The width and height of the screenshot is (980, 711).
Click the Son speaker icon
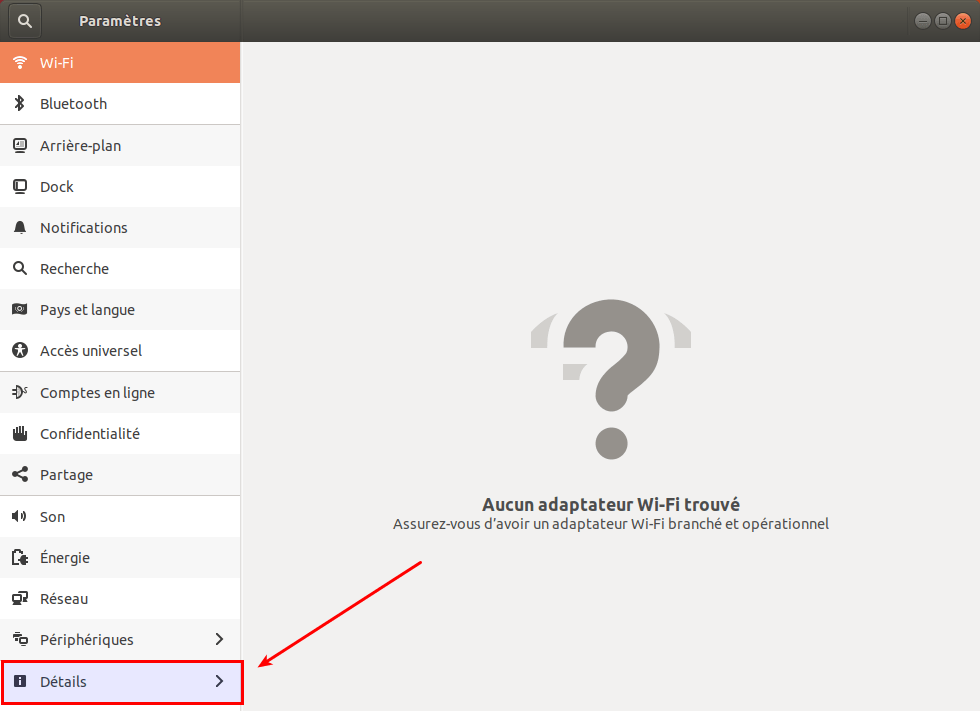(x=19, y=517)
